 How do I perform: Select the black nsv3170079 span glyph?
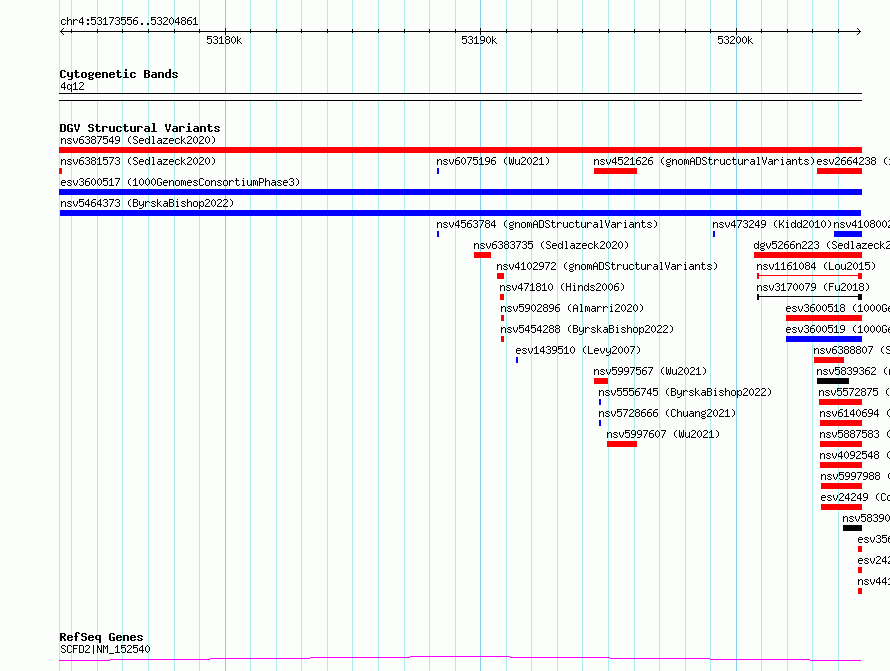point(809,297)
